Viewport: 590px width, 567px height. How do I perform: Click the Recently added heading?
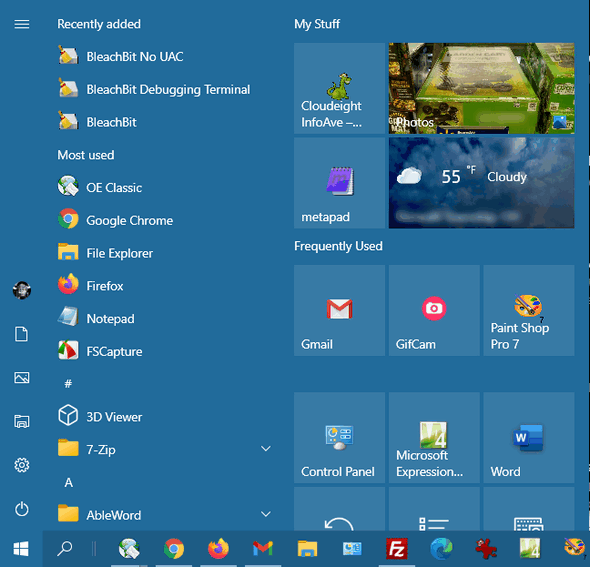point(99,24)
